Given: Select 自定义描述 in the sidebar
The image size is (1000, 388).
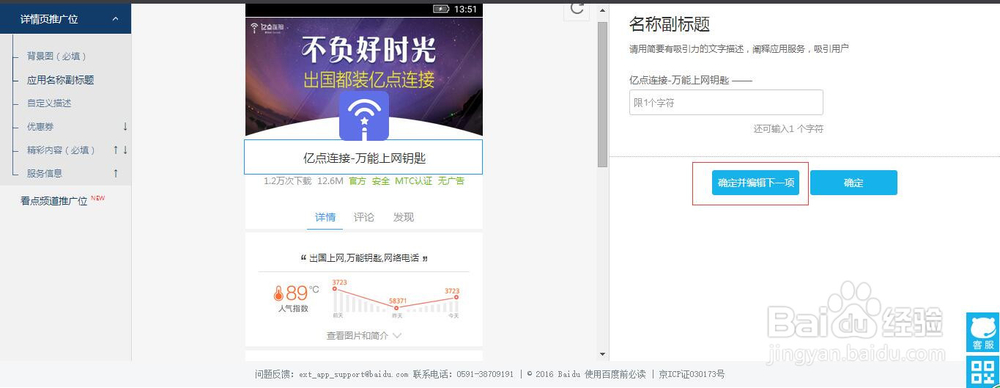Looking at the screenshot, I should 48,103.
